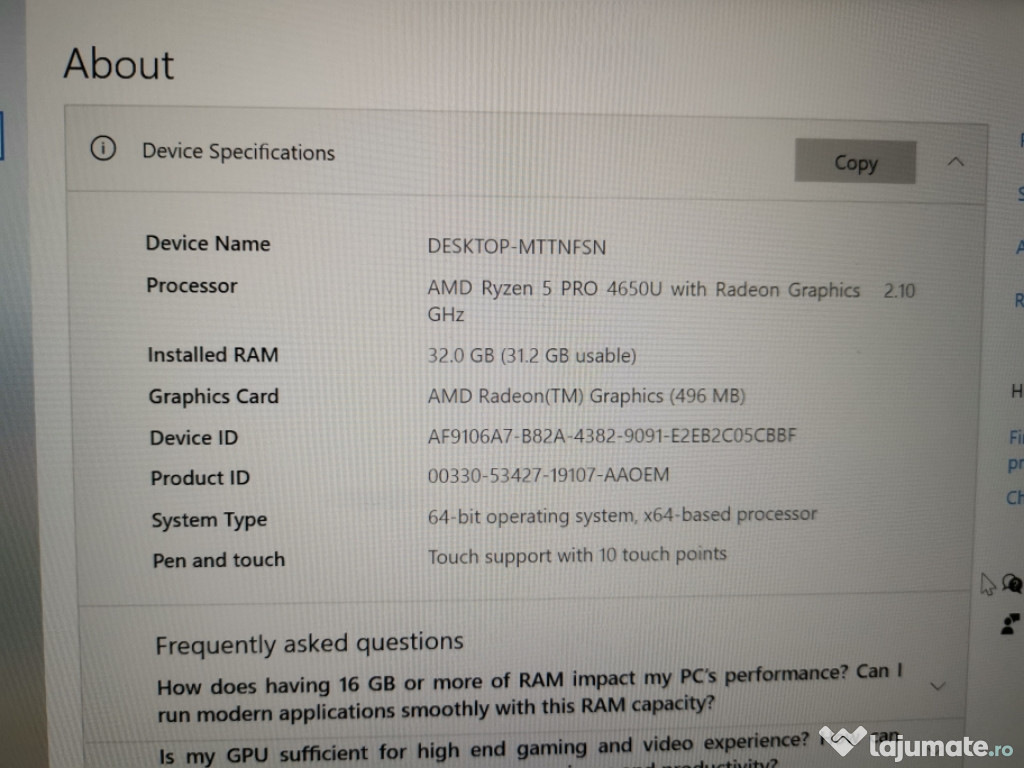Click the Frequently asked questions heading
The image size is (1024, 768).
pos(309,644)
